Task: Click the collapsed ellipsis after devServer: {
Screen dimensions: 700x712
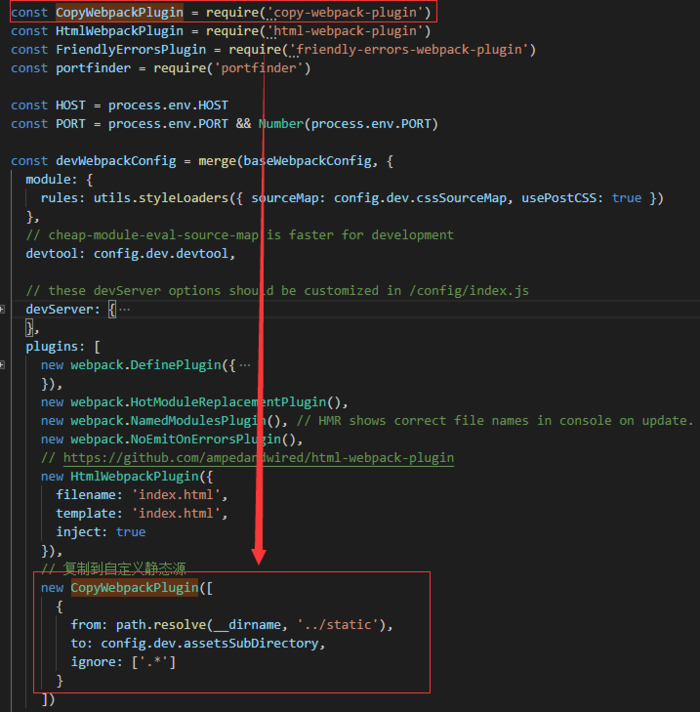Action: click(124, 310)
